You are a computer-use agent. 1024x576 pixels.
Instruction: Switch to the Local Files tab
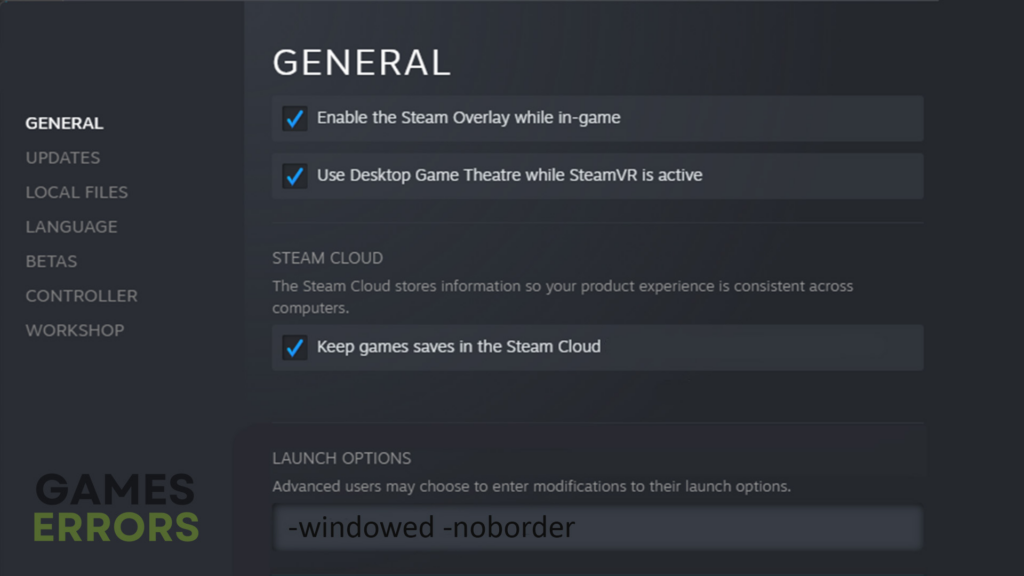(x=76, y=192)
